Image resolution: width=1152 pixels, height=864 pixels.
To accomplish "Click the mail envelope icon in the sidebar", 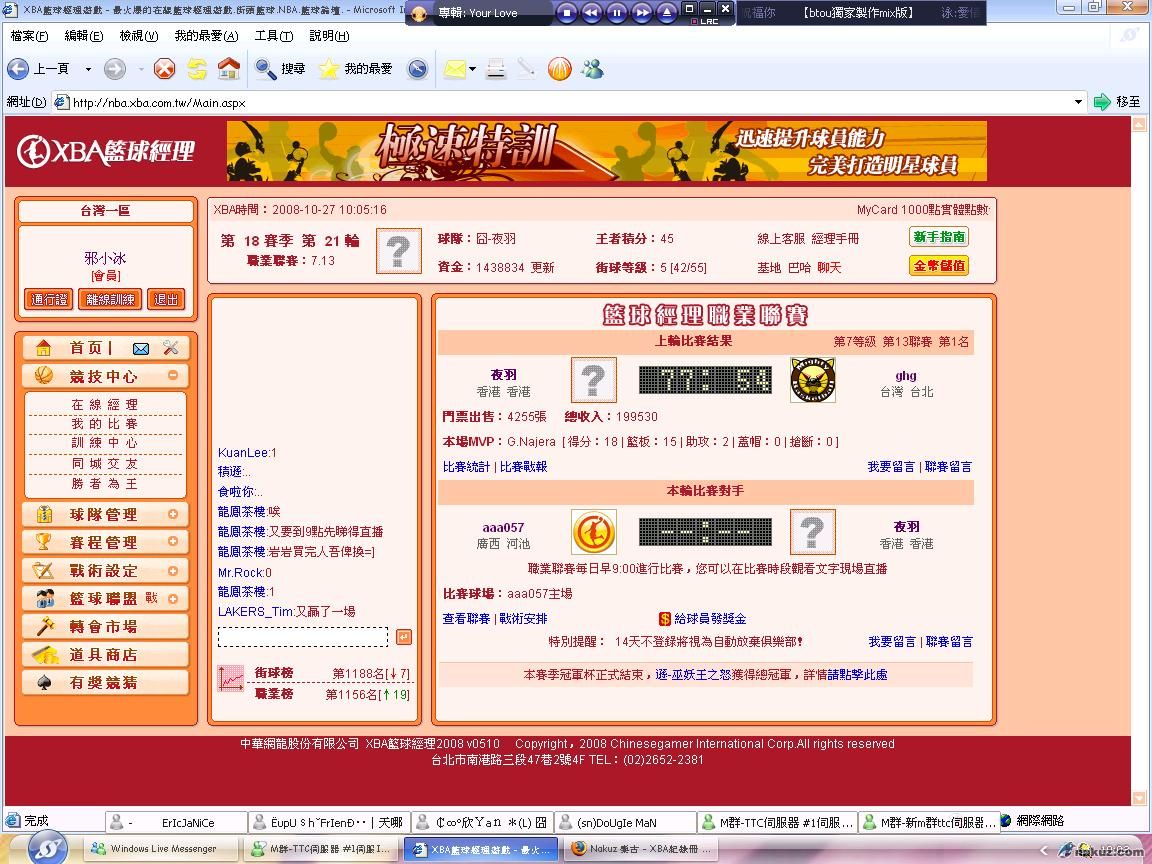I will pos(141,348).
